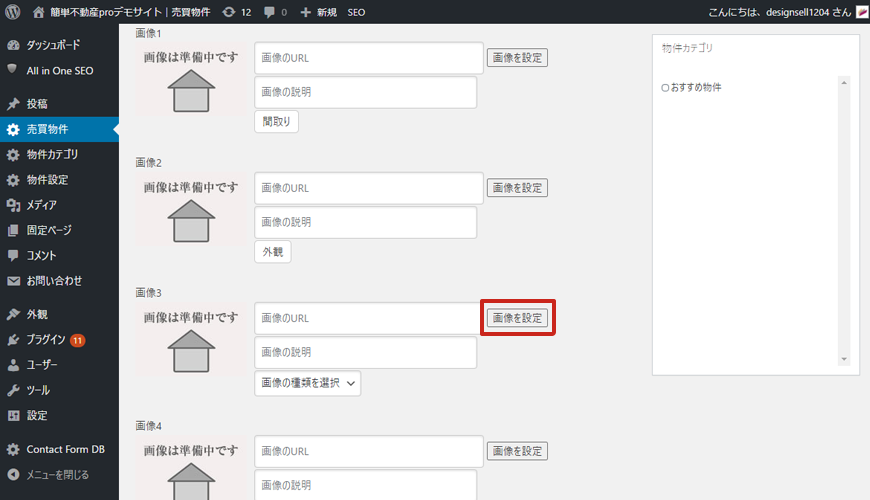Click 画像を設定 button for image 1

[517, 58]
